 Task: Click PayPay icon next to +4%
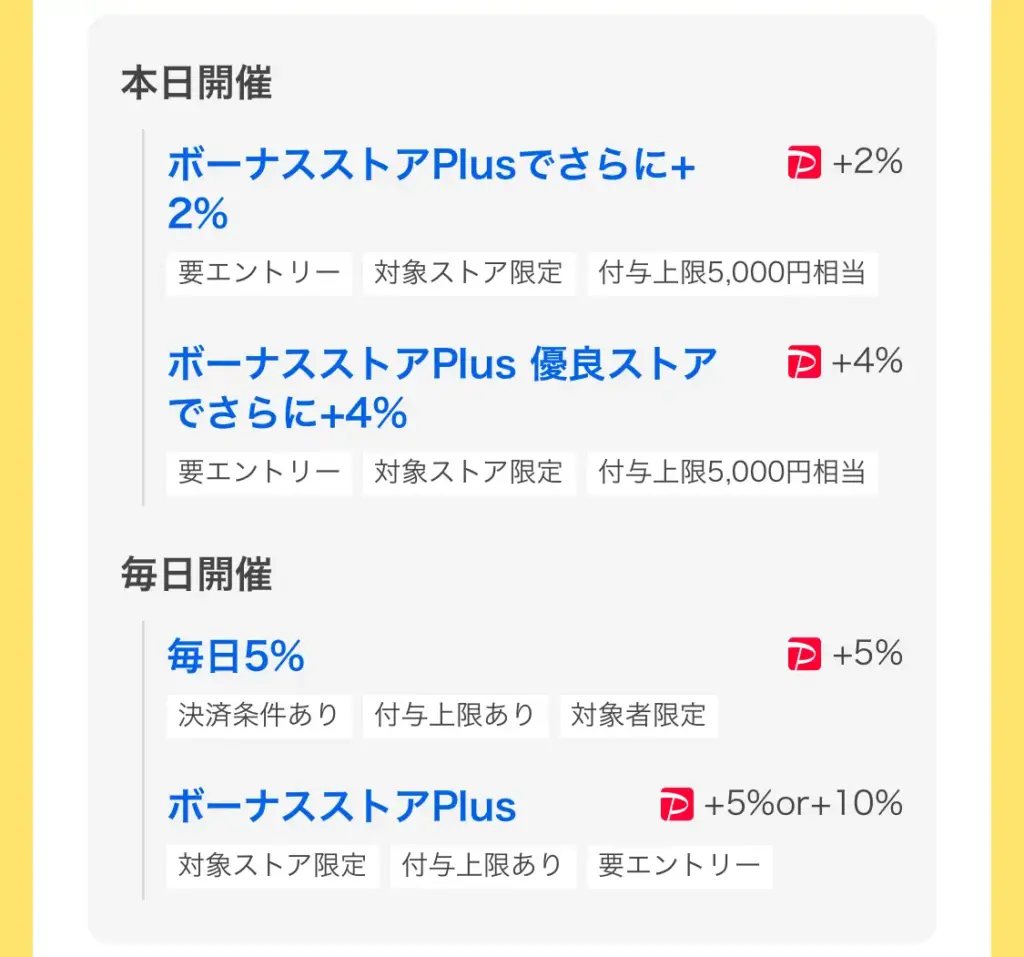pyautogui.click(x=804, y=362)
